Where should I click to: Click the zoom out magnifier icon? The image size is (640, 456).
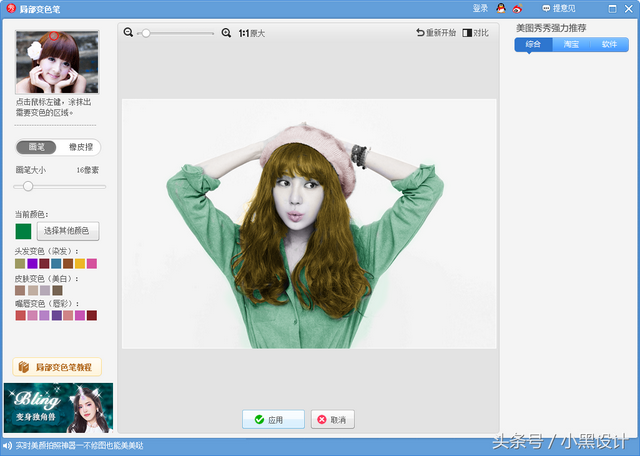coord(128,33)
